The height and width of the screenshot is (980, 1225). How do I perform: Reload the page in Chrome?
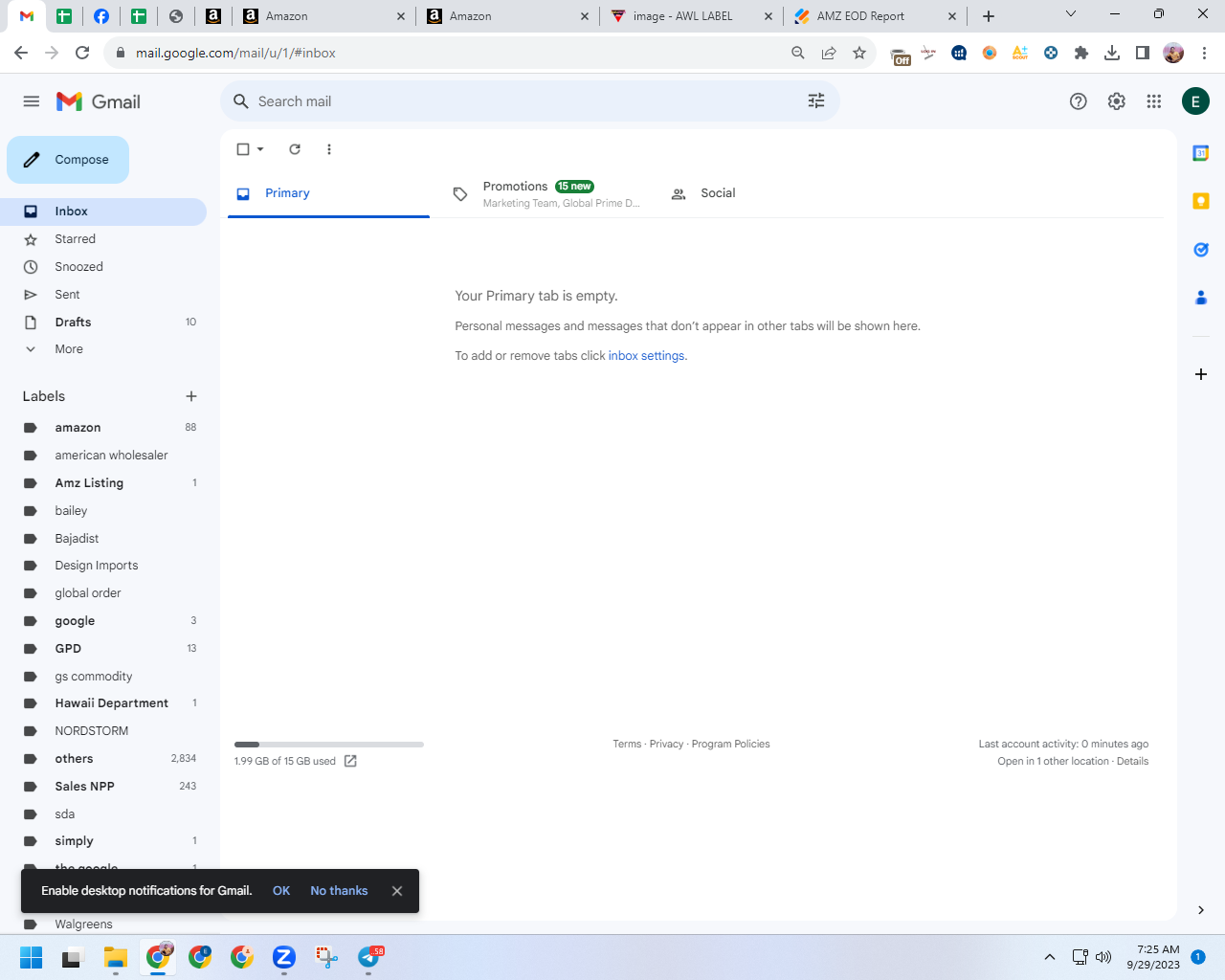82,53
